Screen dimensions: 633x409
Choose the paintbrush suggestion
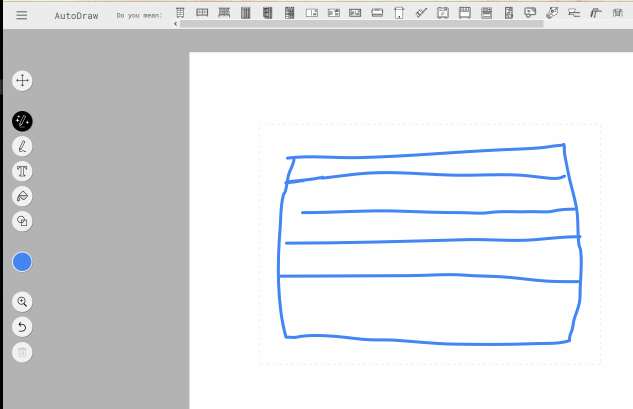421,13
